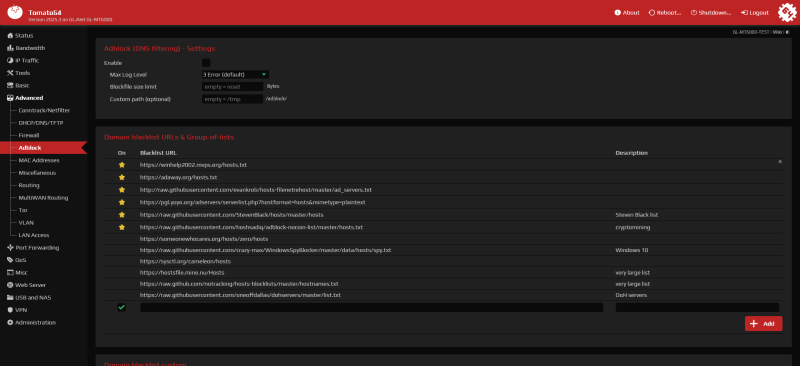The height and width of the screenshot is (366, 800).
Task: Open Misc section icon in sidebar
Action: tap(10, 273)
